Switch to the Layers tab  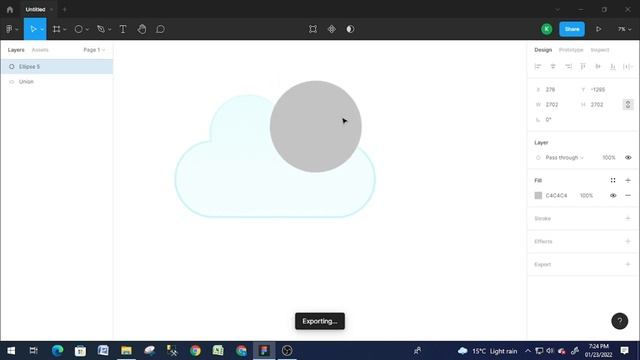tap(16, 50)
